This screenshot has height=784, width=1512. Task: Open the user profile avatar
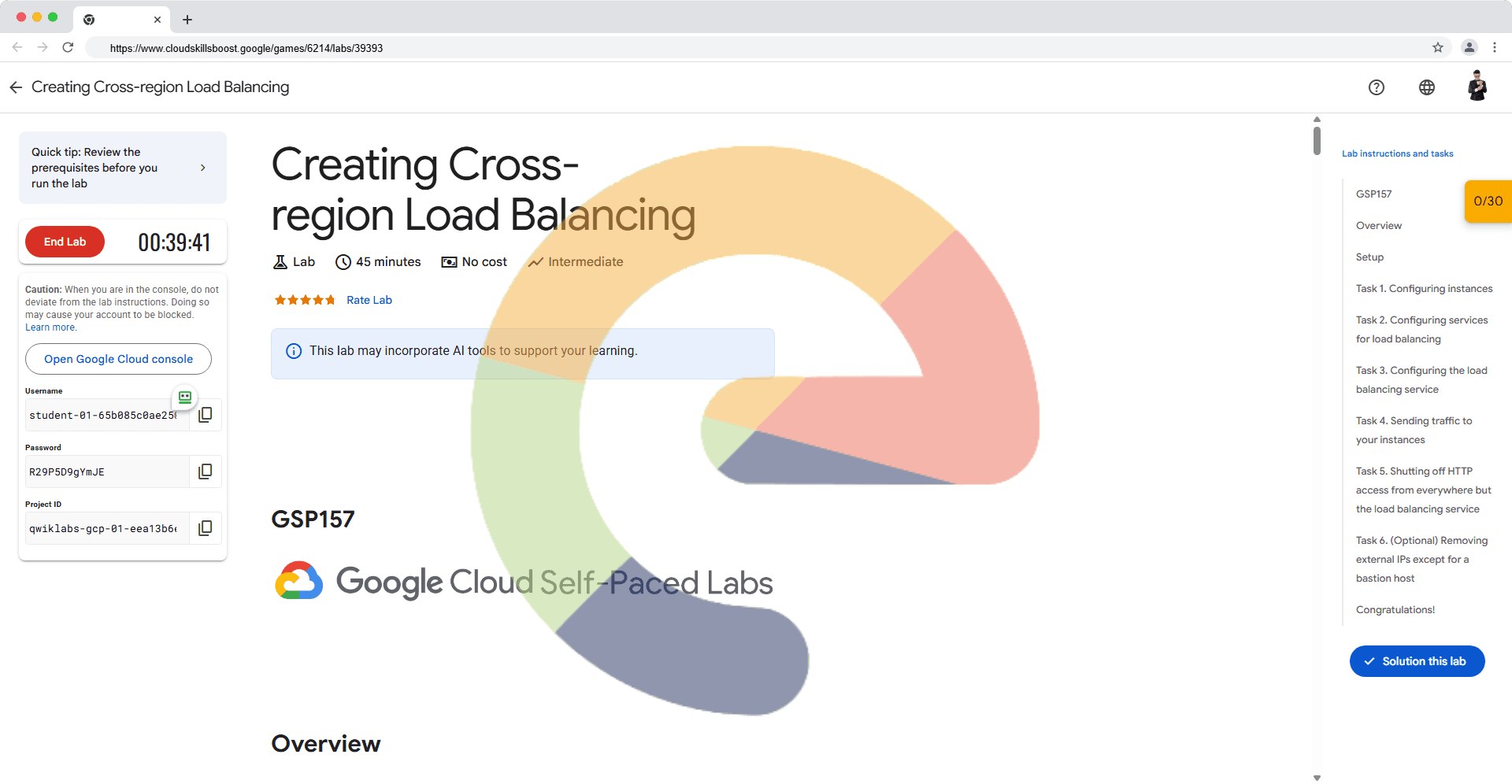(x=1477, y=87)
